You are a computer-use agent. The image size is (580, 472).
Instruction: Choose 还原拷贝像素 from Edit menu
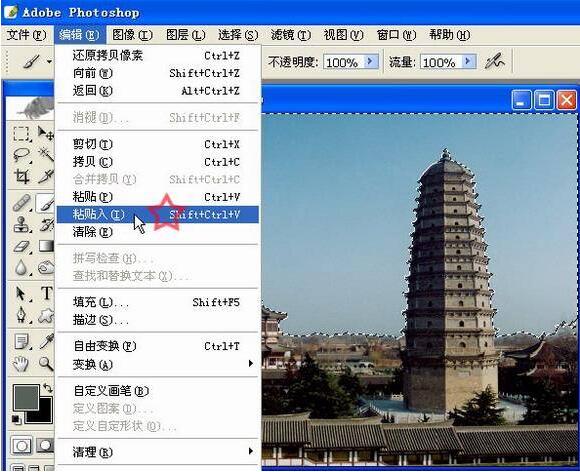tap(158, 55)
